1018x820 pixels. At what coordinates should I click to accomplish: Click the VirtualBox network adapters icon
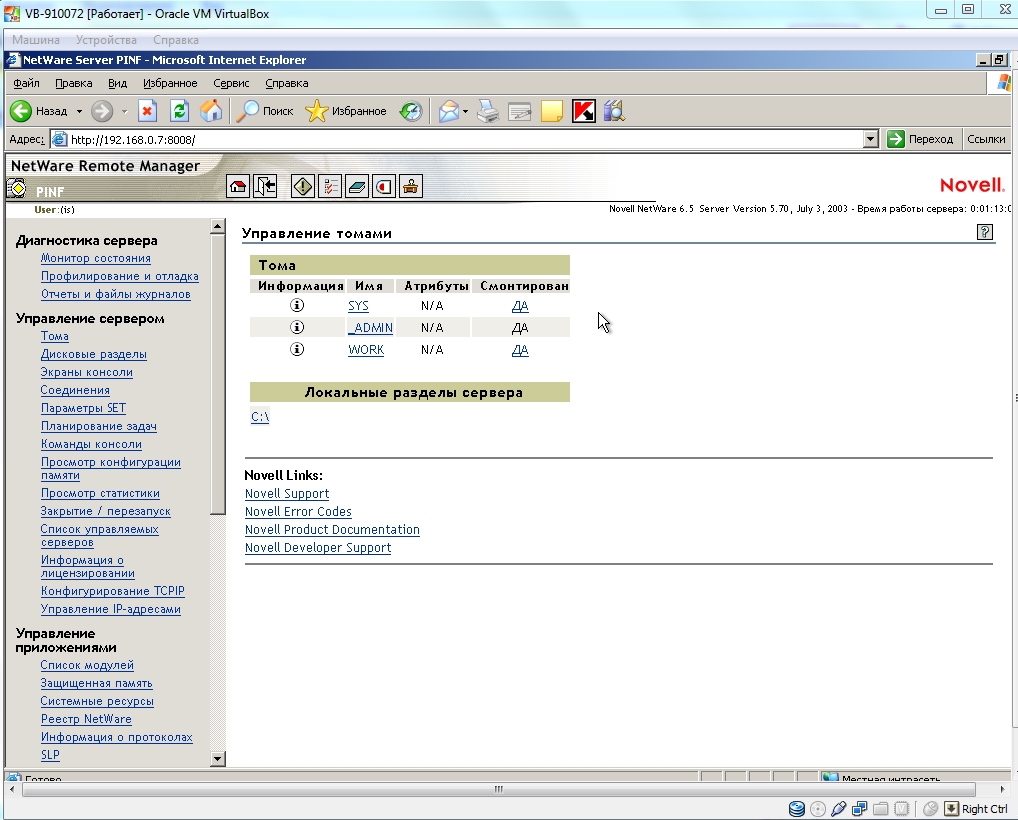[x=860, y=808]
